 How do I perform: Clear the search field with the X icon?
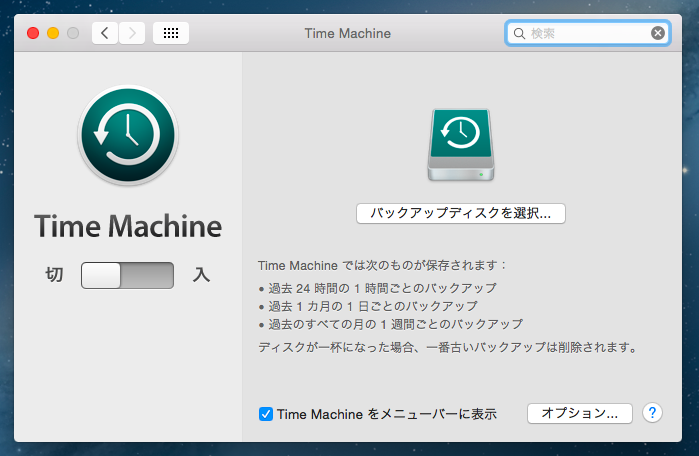[x=658, y=33]
